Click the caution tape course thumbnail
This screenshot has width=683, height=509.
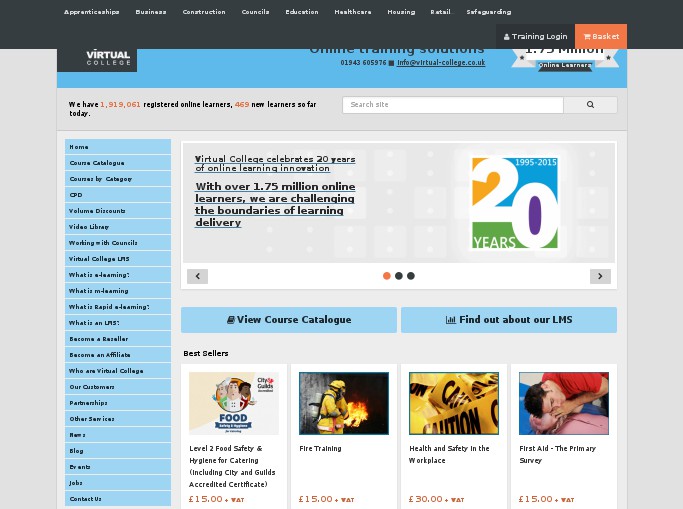454,403
